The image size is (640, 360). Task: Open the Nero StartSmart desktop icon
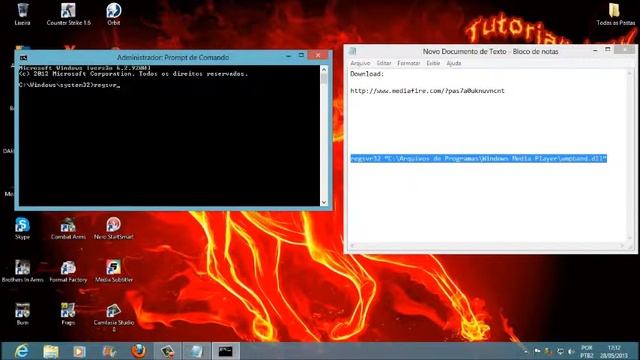click(113, 228)
